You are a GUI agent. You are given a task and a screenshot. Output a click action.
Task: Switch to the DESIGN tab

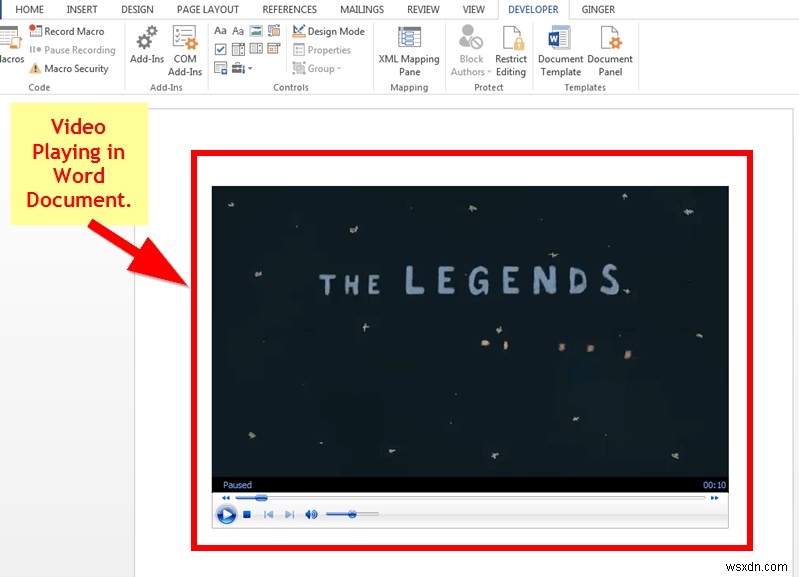pyautogui.click(x=137, y=9)
